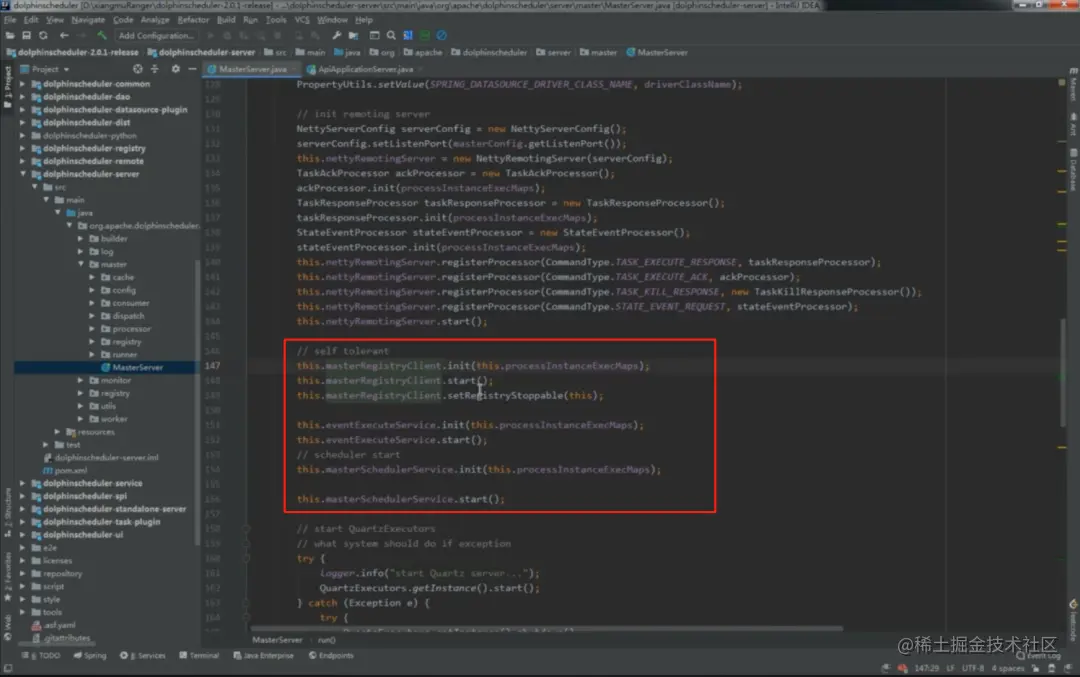
Task: Open the File menu
Action: [10, 20]
